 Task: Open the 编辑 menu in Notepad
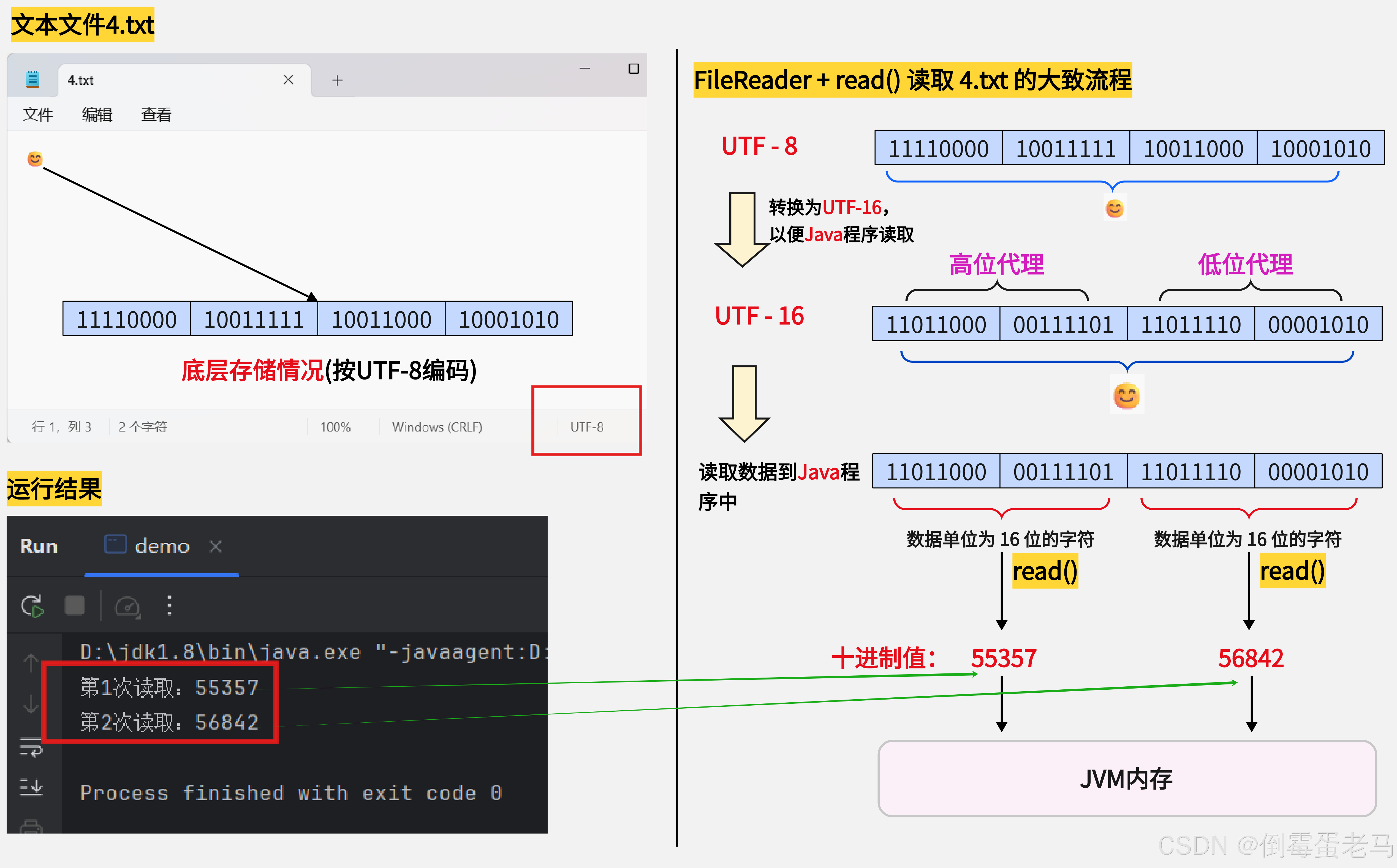(x=96, y=115)
